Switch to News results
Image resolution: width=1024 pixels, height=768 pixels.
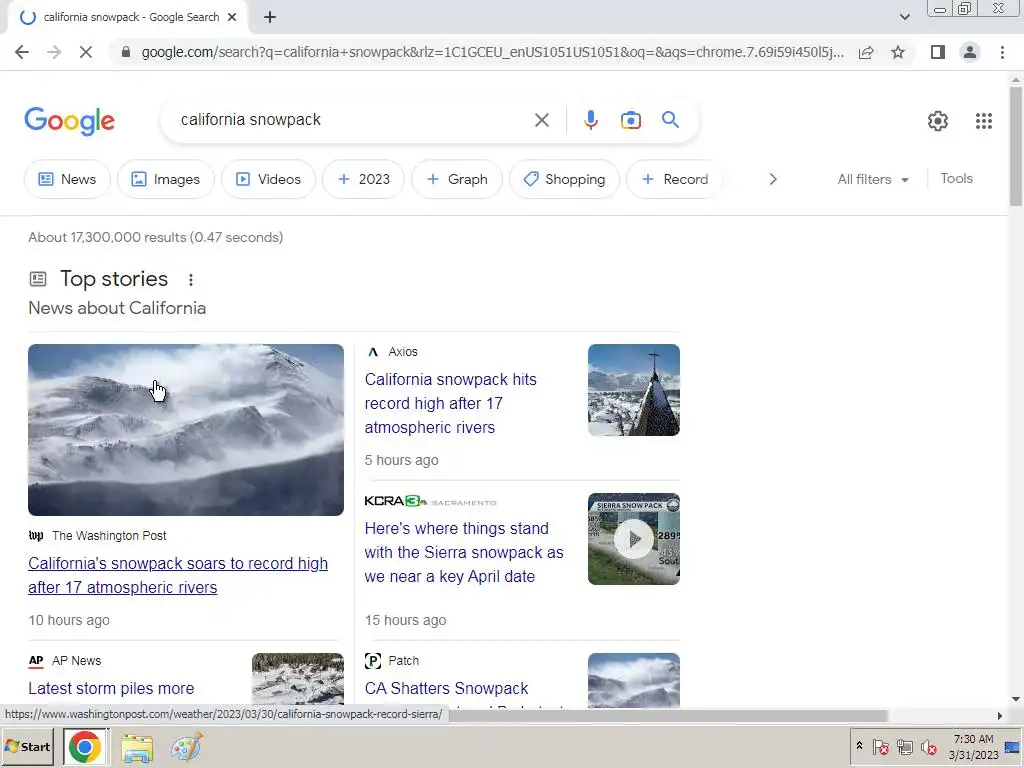(x=67, y=179)
